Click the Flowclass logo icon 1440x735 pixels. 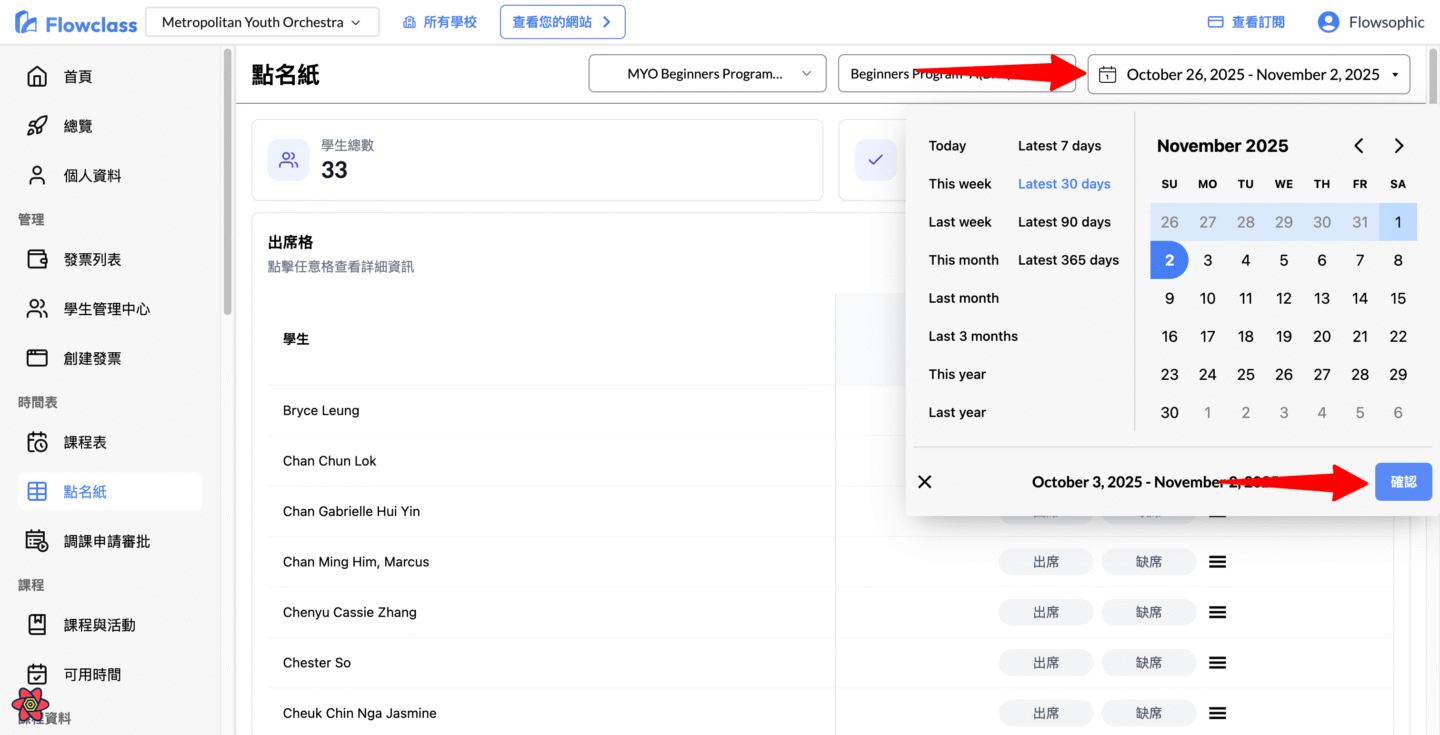(27, 22)
